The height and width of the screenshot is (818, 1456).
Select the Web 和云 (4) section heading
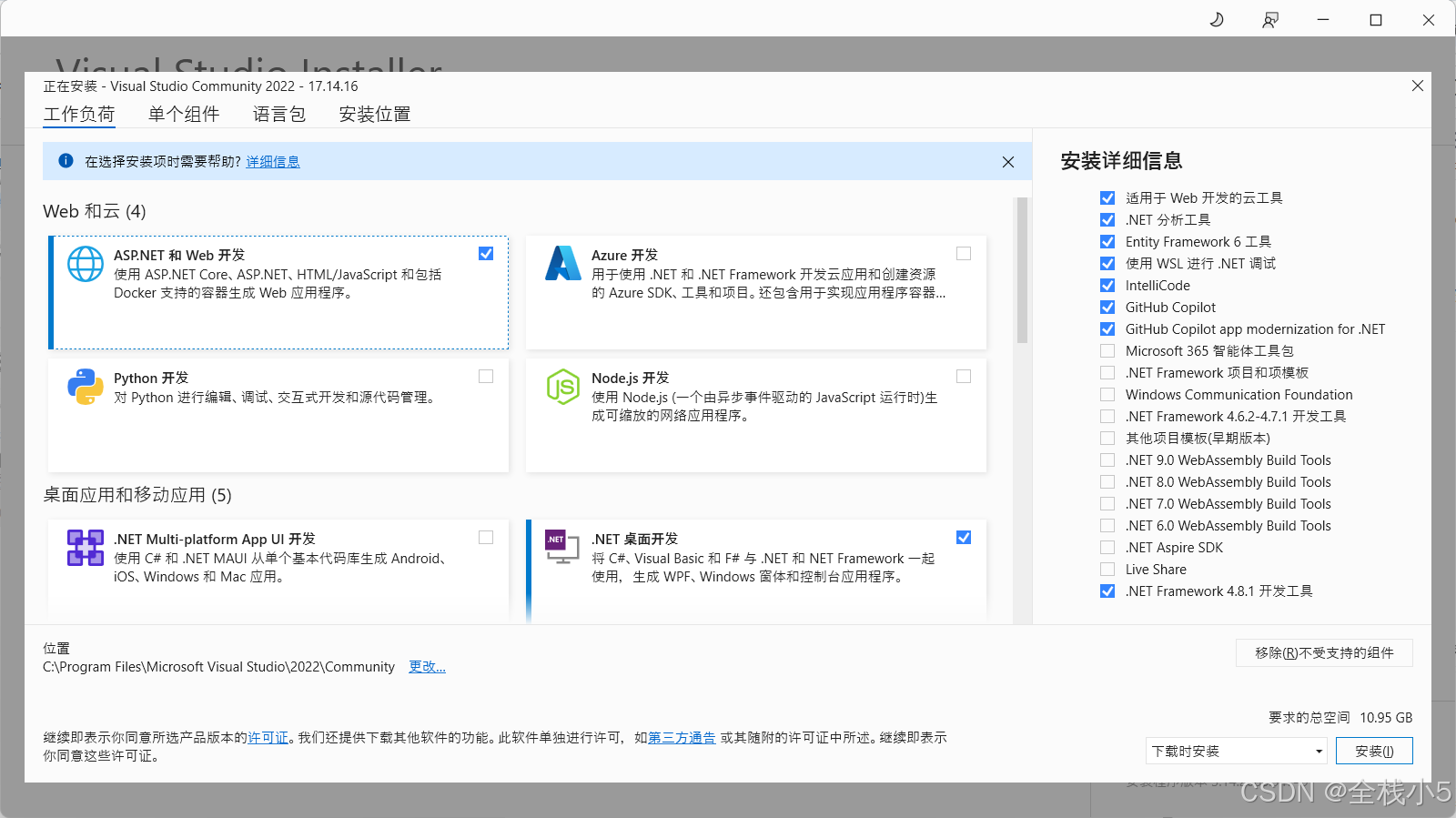[95, 211]
